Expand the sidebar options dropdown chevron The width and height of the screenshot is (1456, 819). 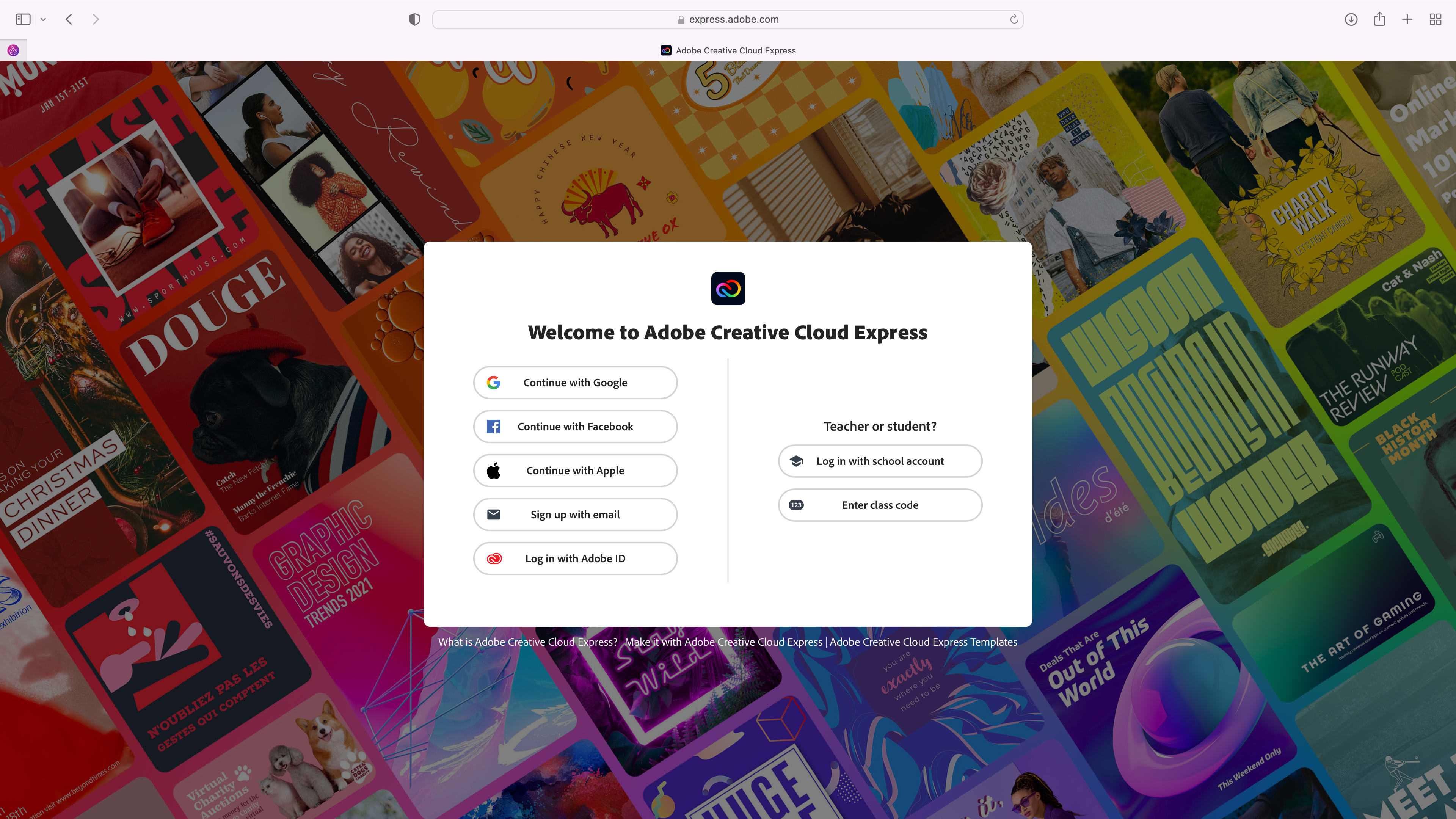(x=43, y=20)
